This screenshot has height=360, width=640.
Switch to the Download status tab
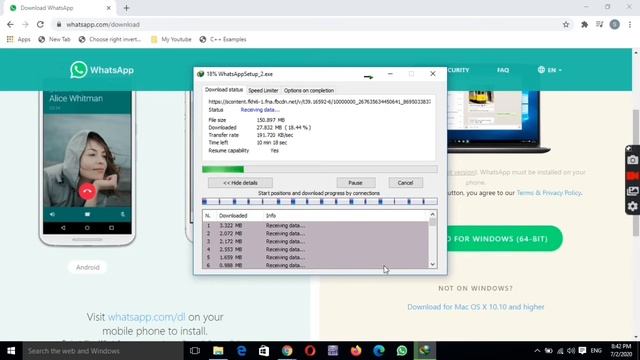point(224,90)
